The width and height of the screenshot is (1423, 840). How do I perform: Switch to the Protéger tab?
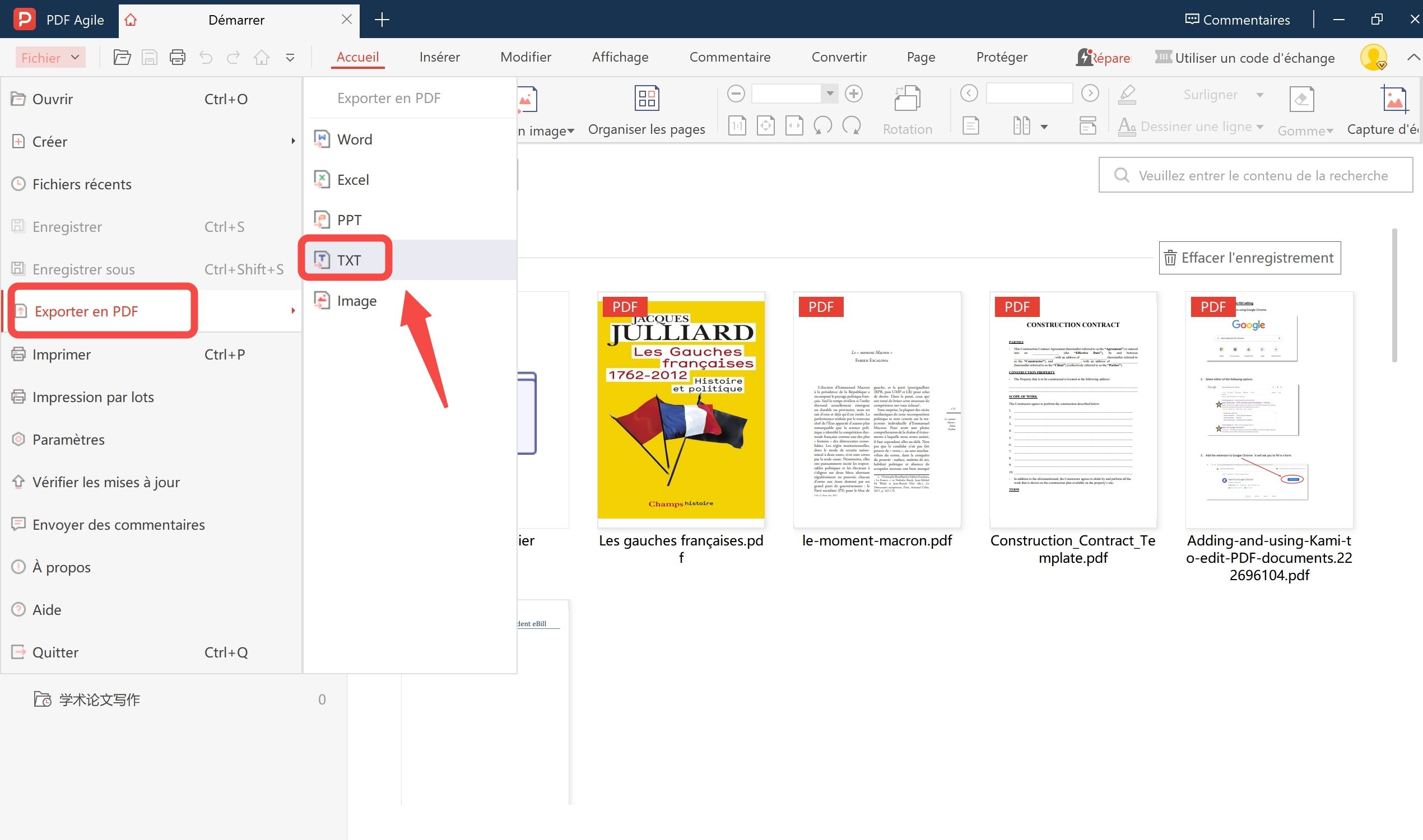coord(1002,57)
